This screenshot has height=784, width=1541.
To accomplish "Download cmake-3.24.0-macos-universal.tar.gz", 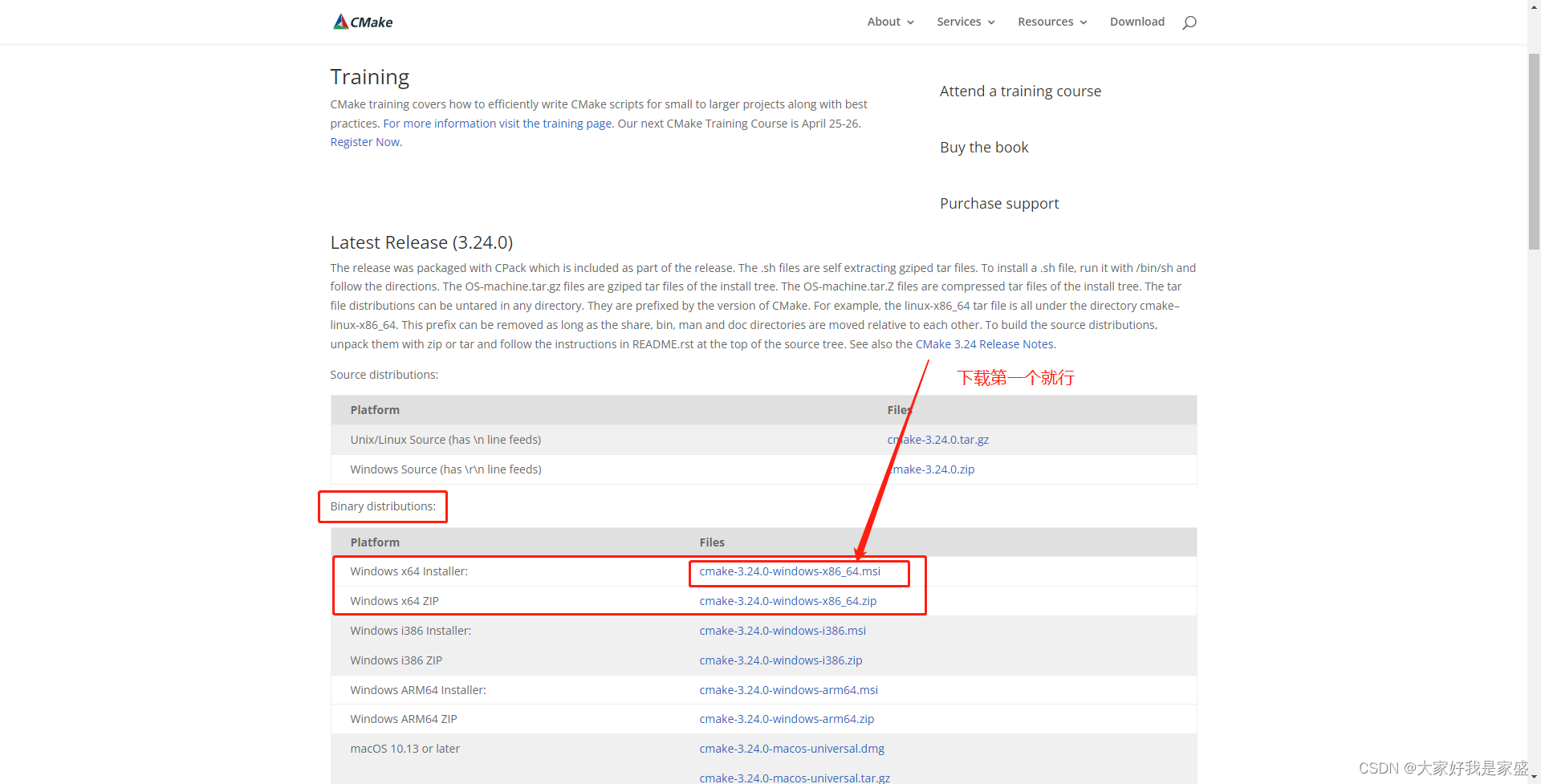I will click(795, 778).
